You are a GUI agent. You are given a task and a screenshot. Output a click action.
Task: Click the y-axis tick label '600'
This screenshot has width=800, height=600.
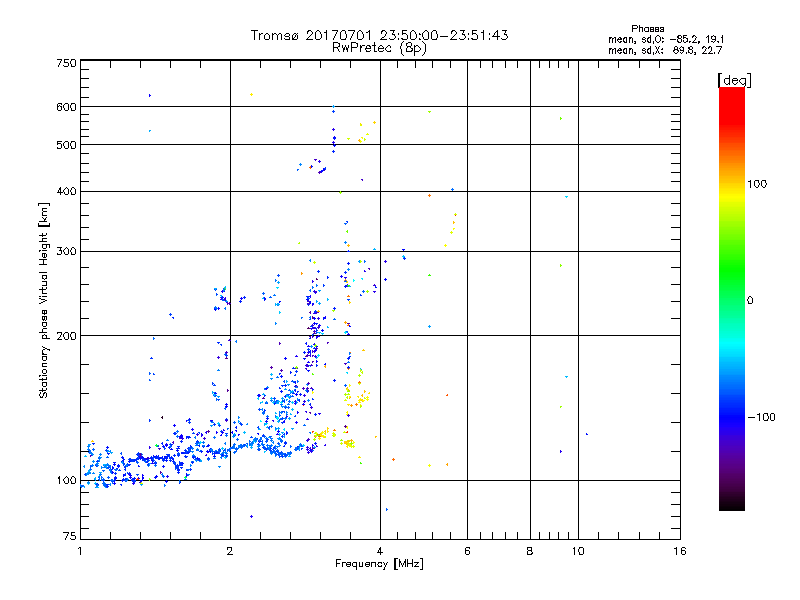66,107
